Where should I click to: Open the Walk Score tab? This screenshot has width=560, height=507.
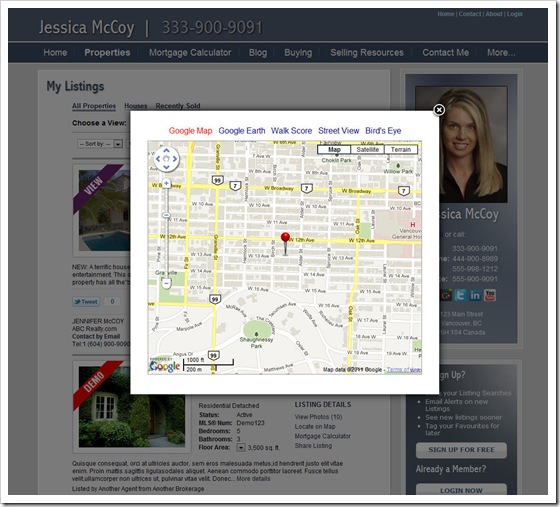(x=291, y=131)
